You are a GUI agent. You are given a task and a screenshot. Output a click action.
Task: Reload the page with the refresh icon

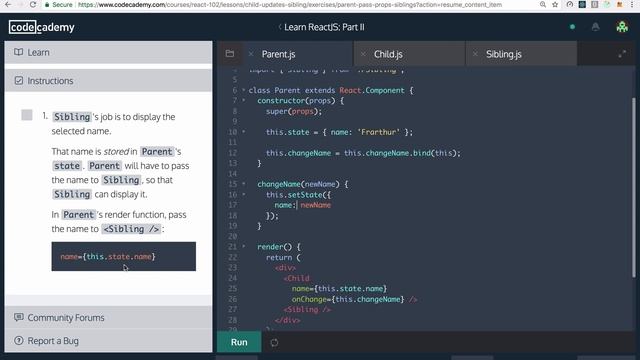[x=33, y=4]
